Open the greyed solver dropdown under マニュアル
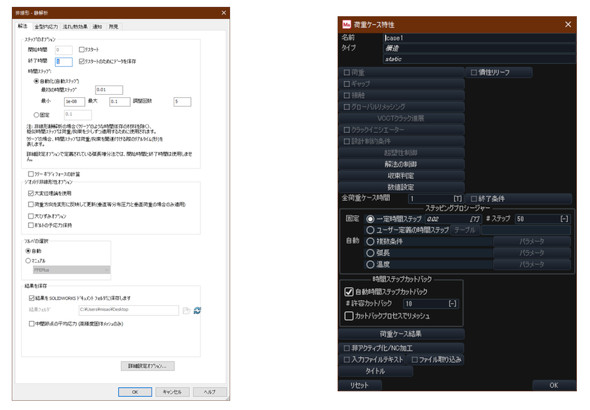The height and width of the screenshot is (410, 590). pos(71,270)
